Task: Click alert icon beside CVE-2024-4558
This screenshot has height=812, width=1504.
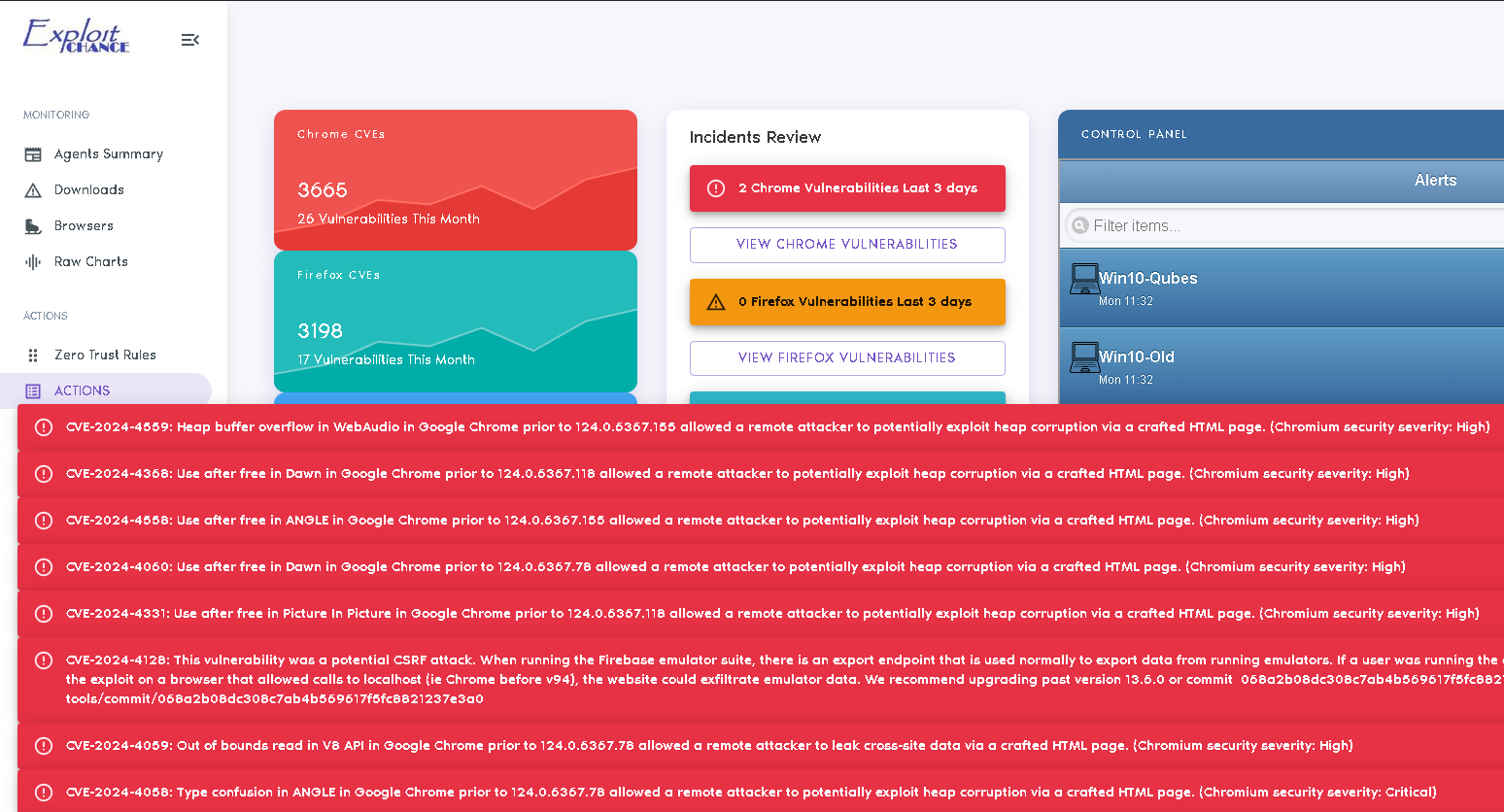Action: (x=44, y=521)
